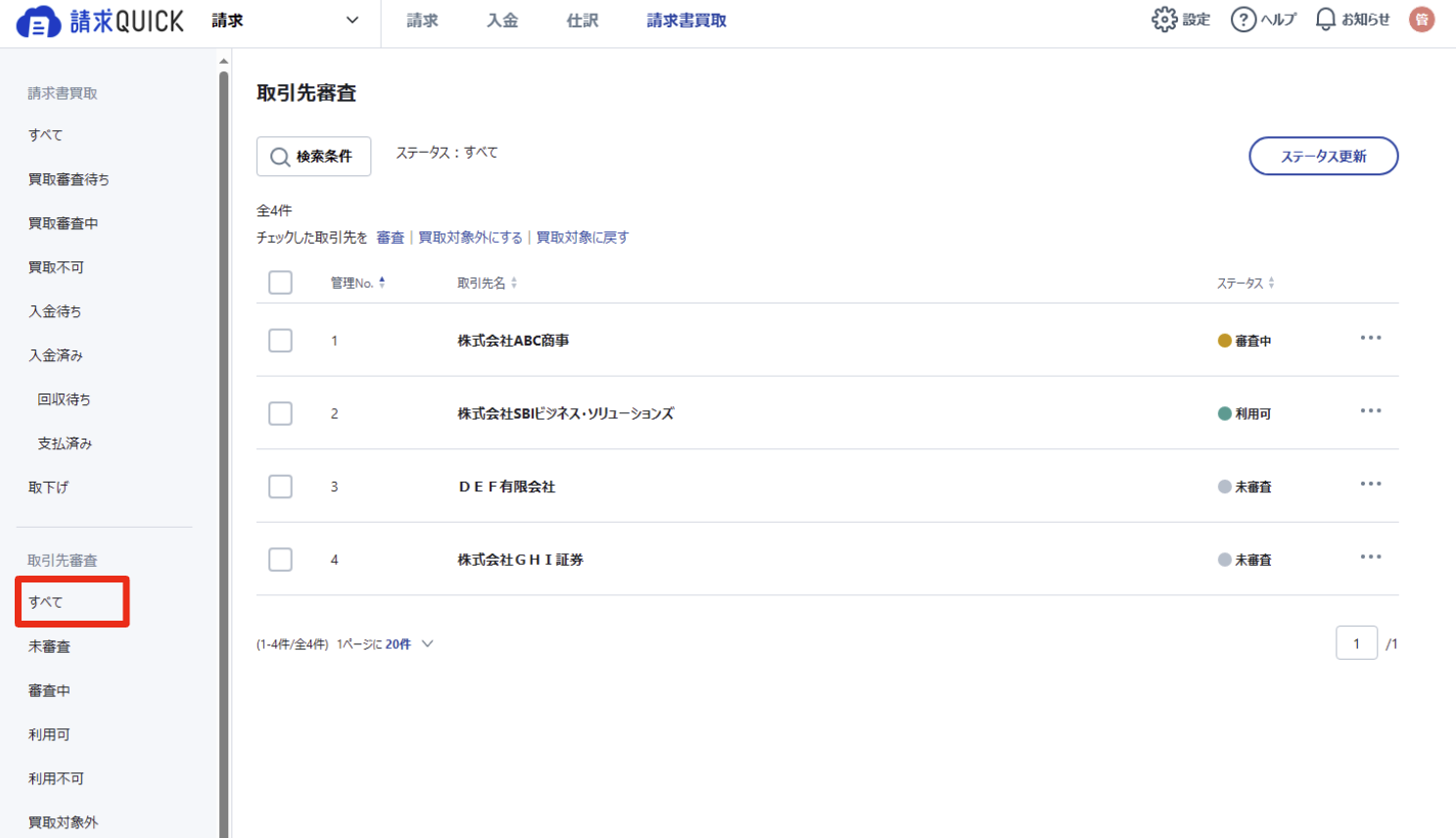Image resolution: width=1456 pixels, height=838 pixels.
Task: Check the select-all header checkbox
Action: [280, 283]
